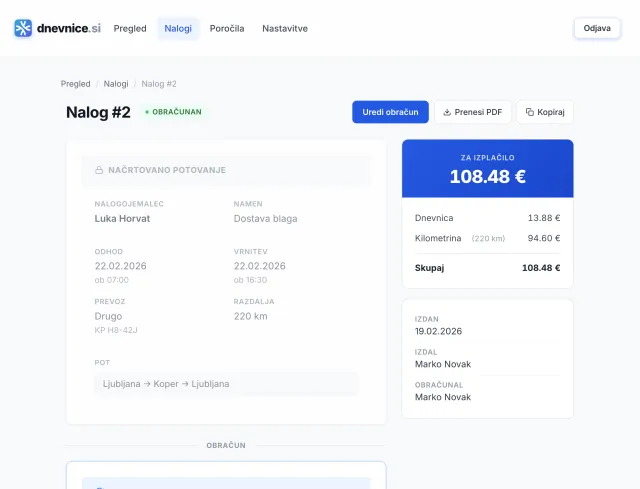The width and height of the screenshot is (640, 489).
Task: Click the Za izplačilo 108.48 € total card
Action: (487, 169)
